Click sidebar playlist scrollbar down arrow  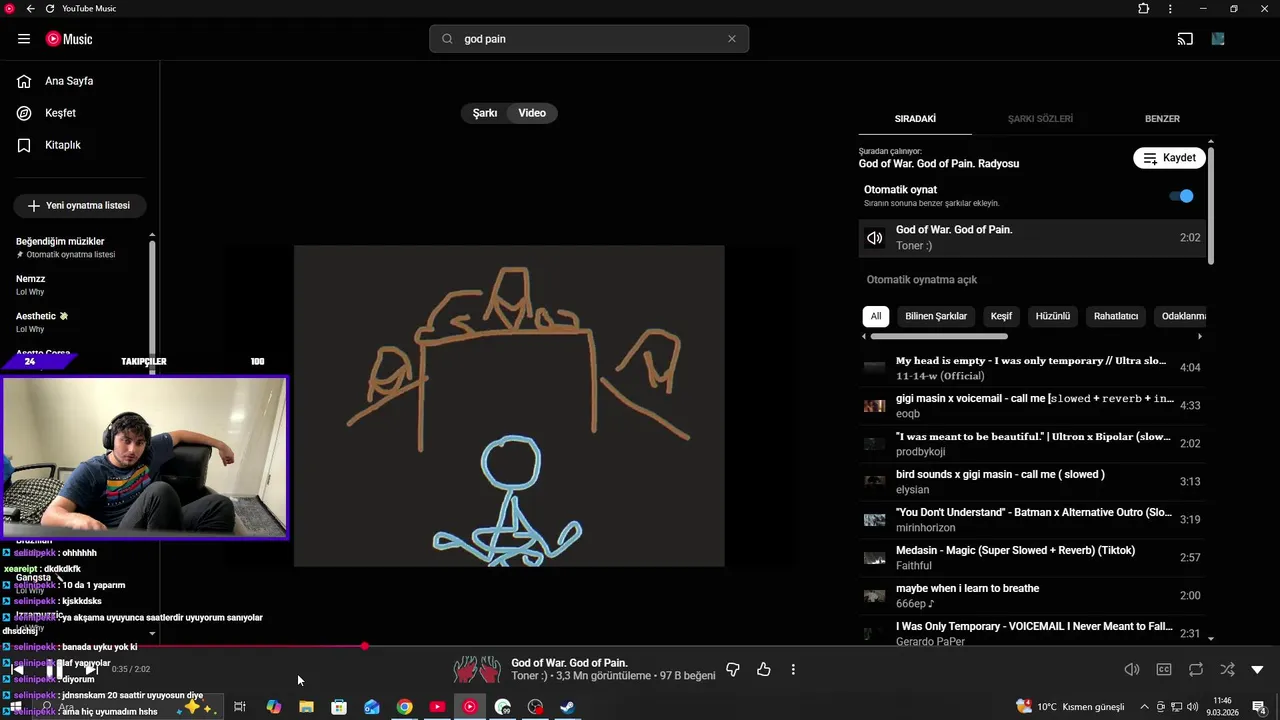click(x=152, y=633)
